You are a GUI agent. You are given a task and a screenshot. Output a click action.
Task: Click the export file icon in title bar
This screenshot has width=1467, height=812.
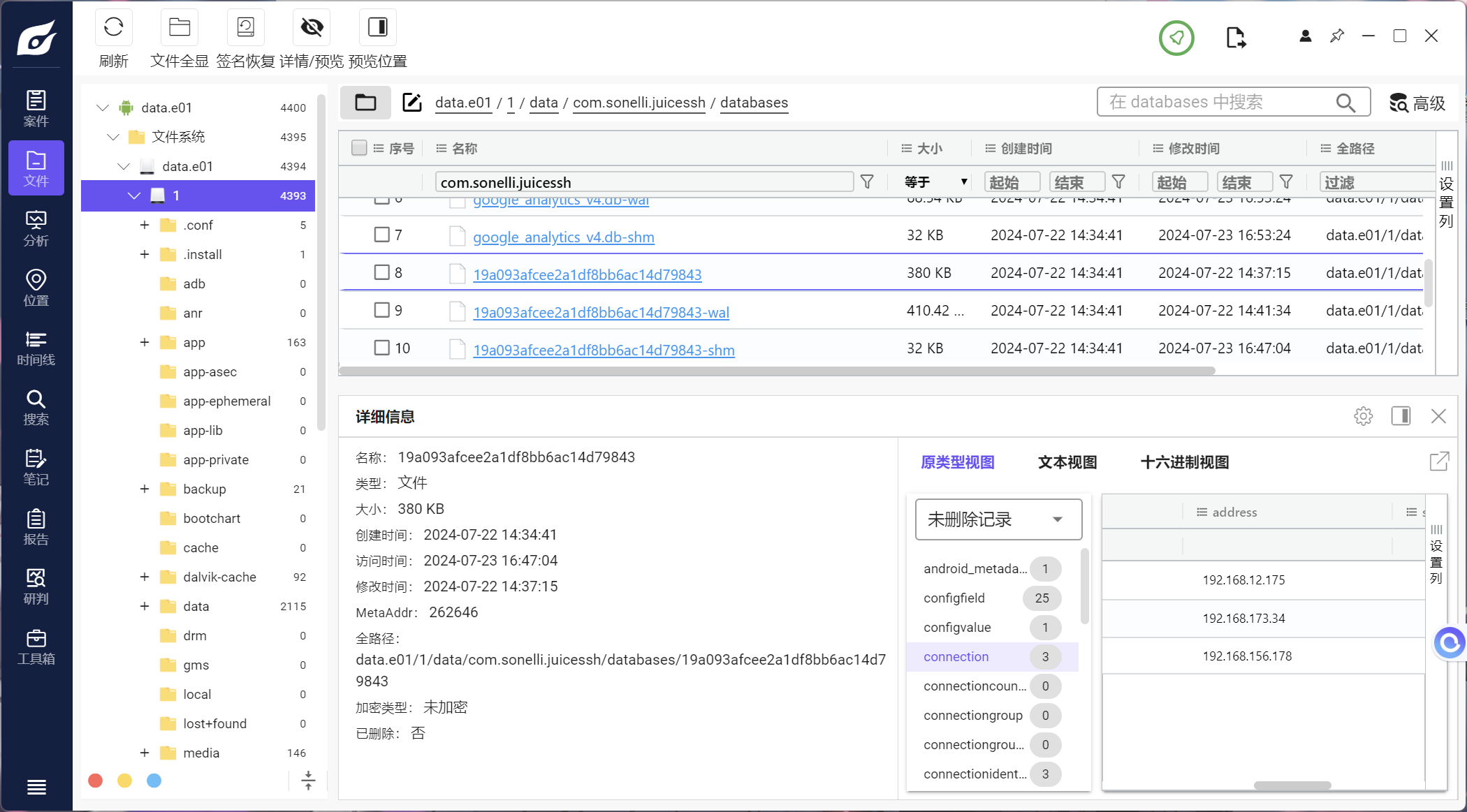pyautogui.click(x=1236, y=38)
